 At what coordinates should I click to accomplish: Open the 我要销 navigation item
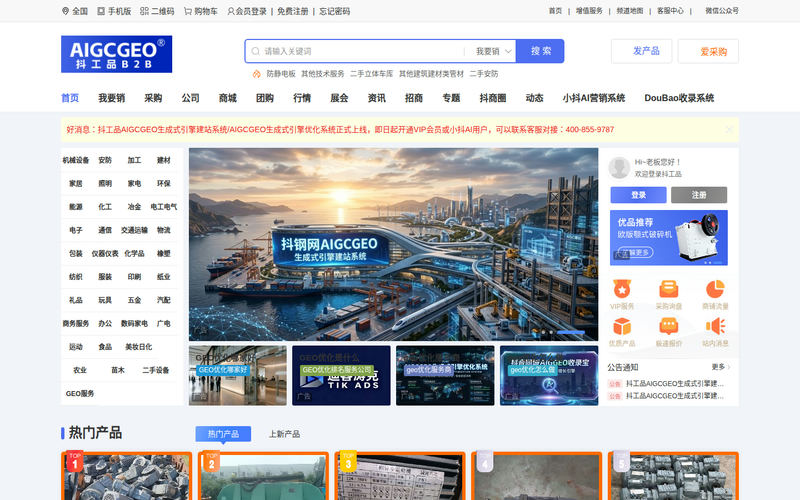pyautogui.click(x=112, y=98)
